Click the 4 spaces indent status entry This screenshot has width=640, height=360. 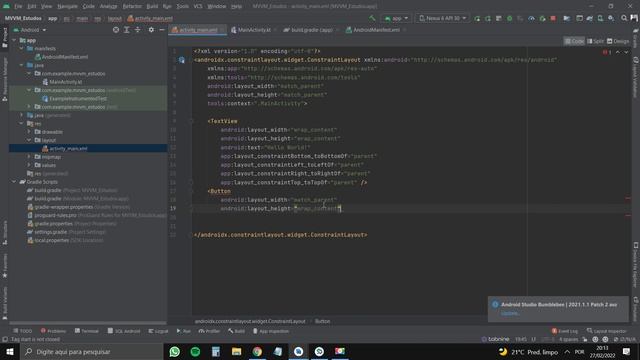568,339
